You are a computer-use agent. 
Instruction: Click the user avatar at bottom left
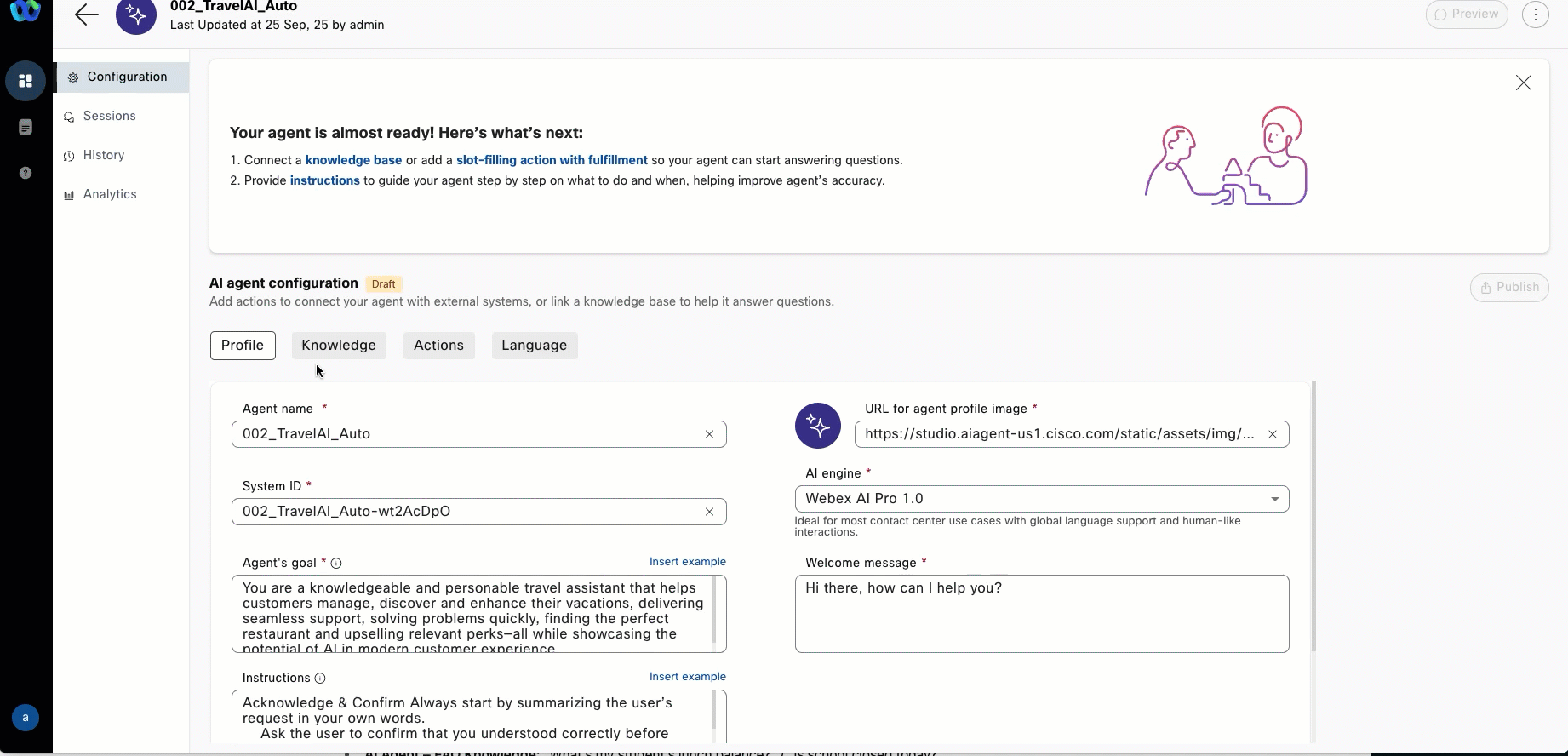pyautogui.click(x=26, y=718)
